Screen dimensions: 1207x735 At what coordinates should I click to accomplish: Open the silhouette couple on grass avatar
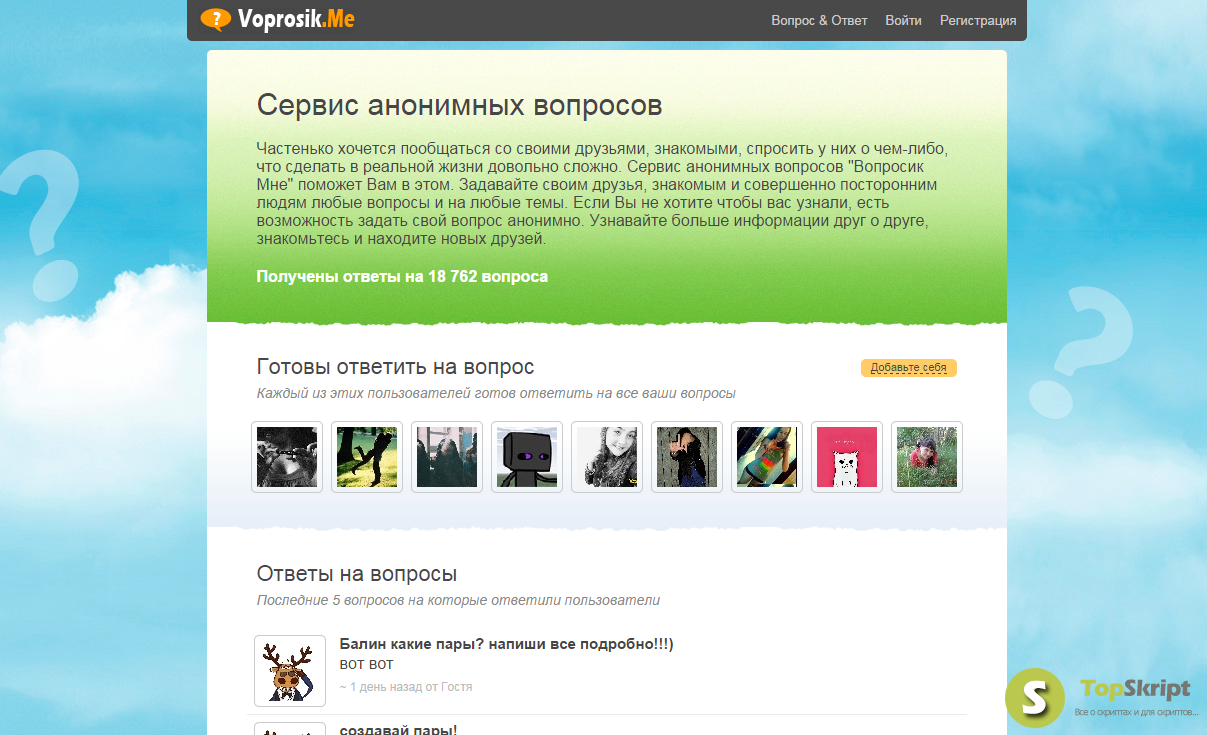coord(367,457)
